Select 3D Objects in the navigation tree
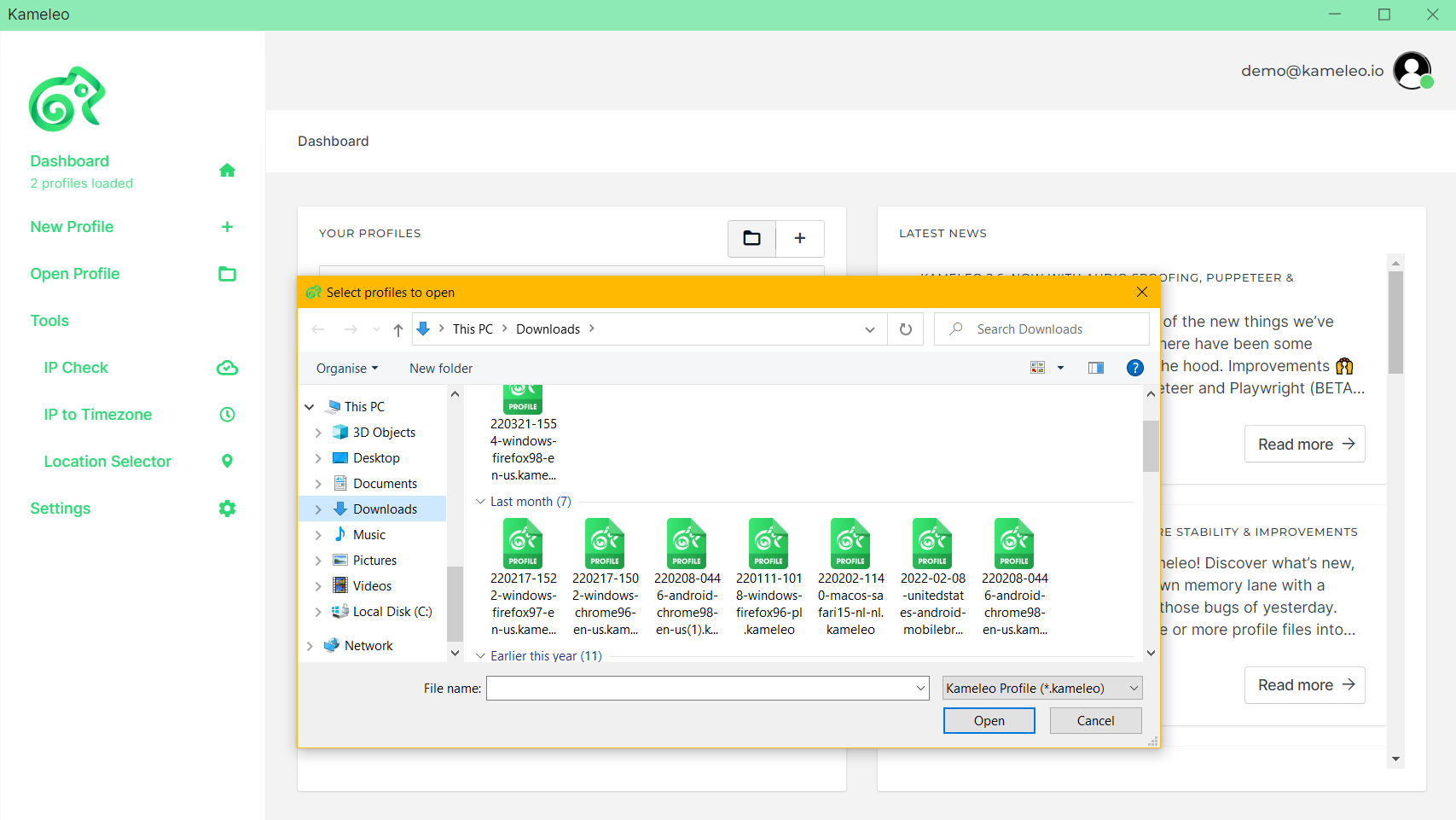The height and width of the screenshot is (820, 1456). click(384, 433)
